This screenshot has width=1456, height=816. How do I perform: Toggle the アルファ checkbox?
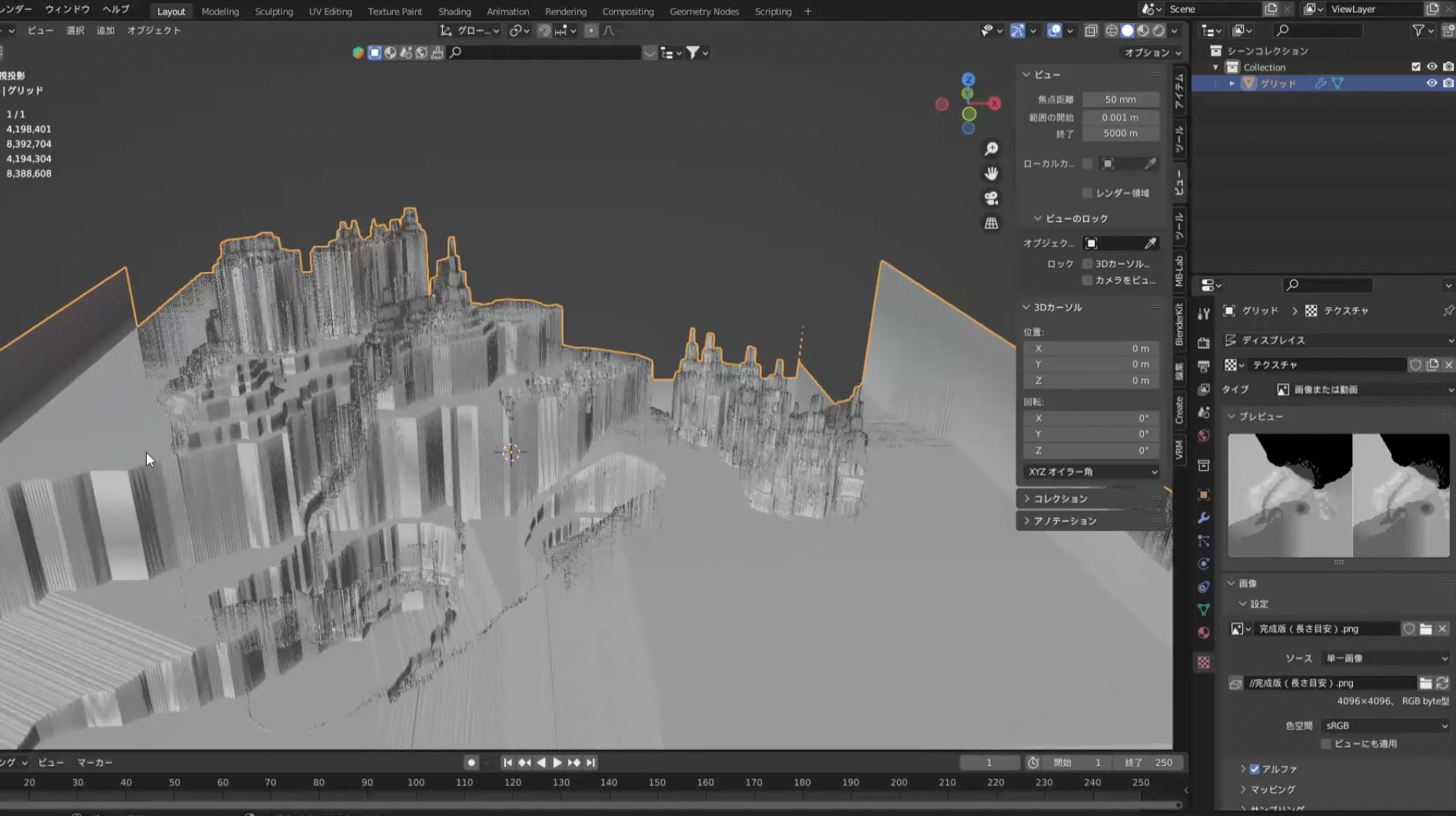tap(1255, 769)
